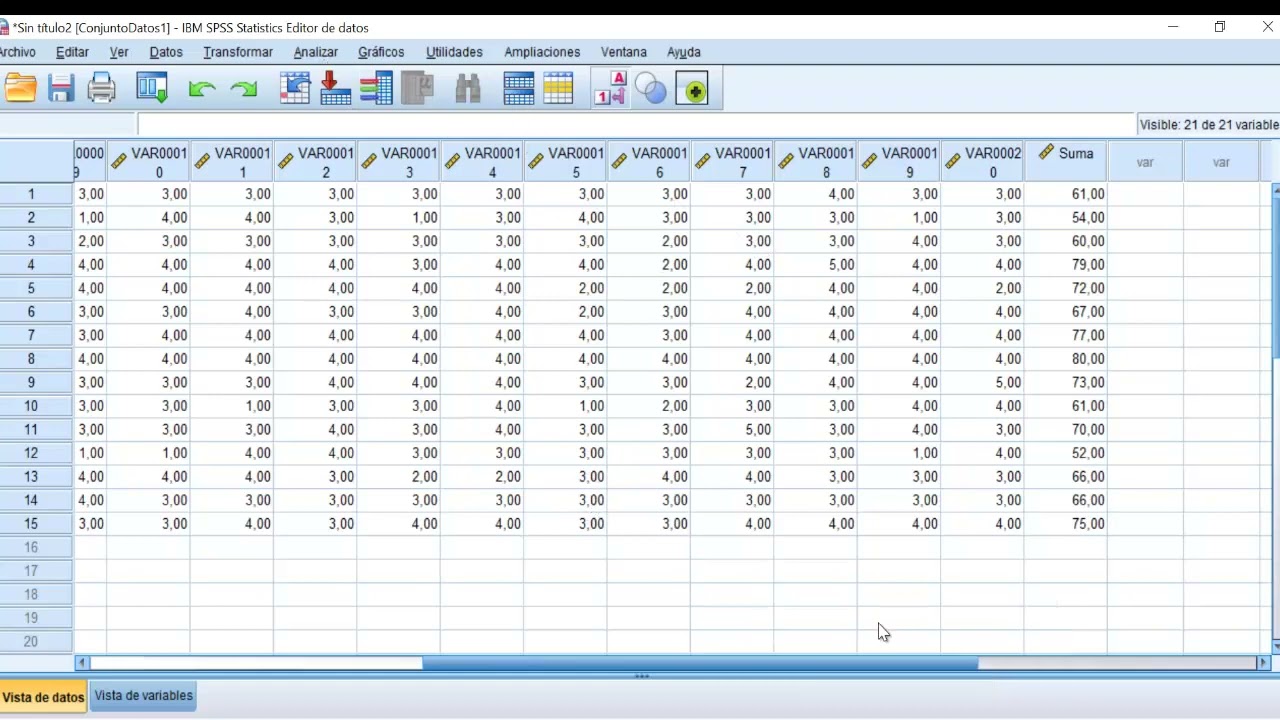Click the vertical scrollbar up arrow

click(1276, 189)
